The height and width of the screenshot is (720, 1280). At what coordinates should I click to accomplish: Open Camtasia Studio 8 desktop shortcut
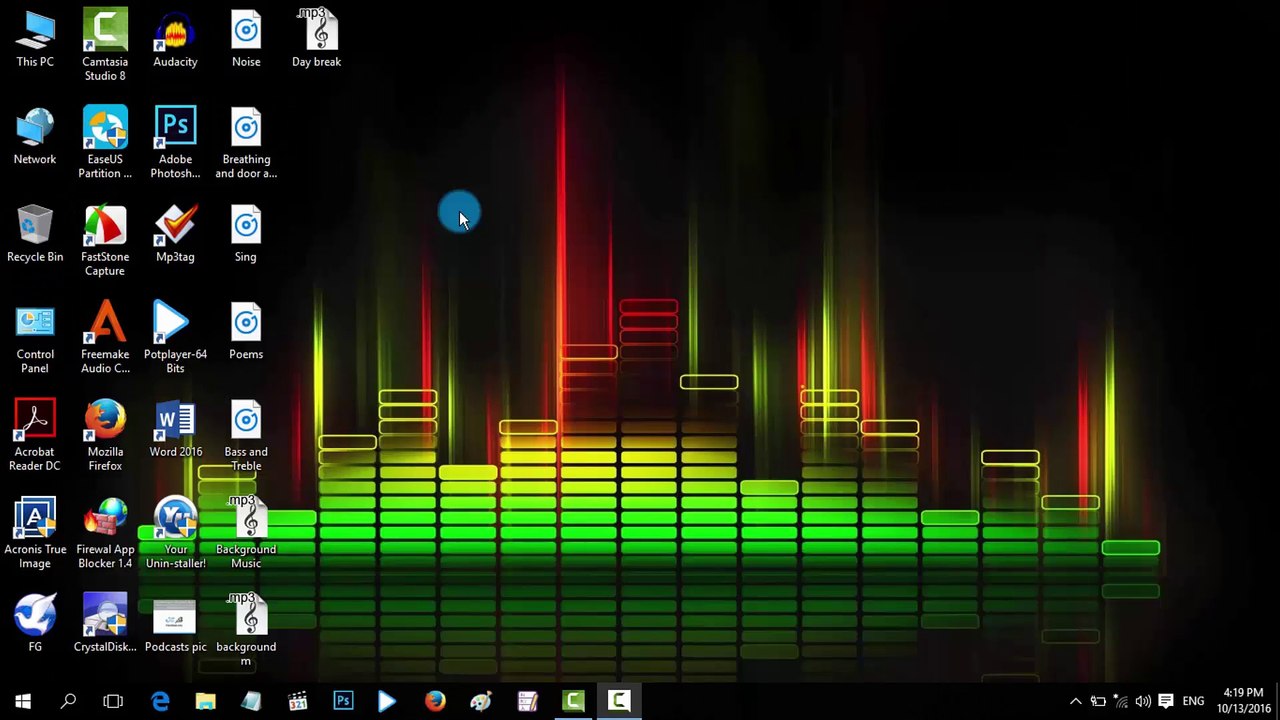[105, 45]
